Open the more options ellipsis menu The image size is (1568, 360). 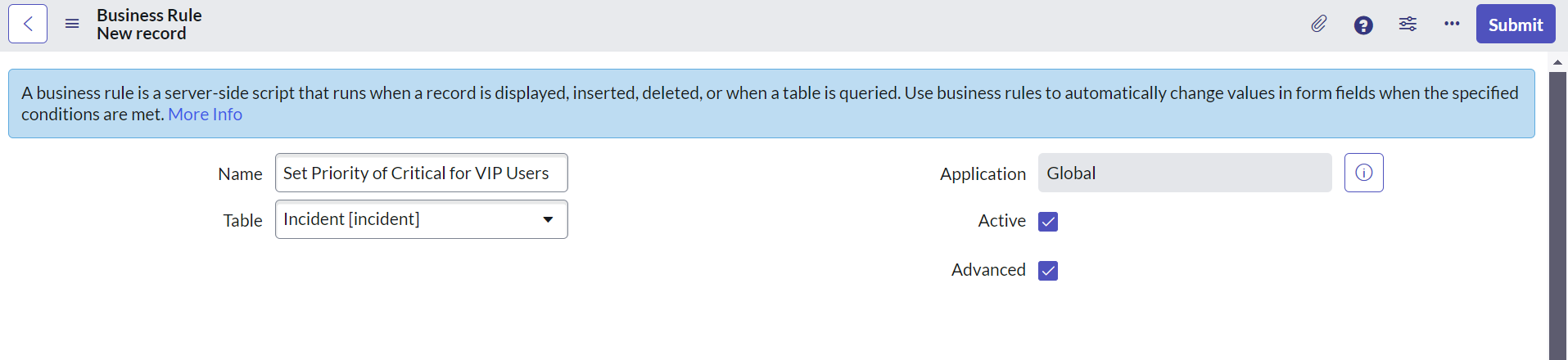pos(1452,24)
